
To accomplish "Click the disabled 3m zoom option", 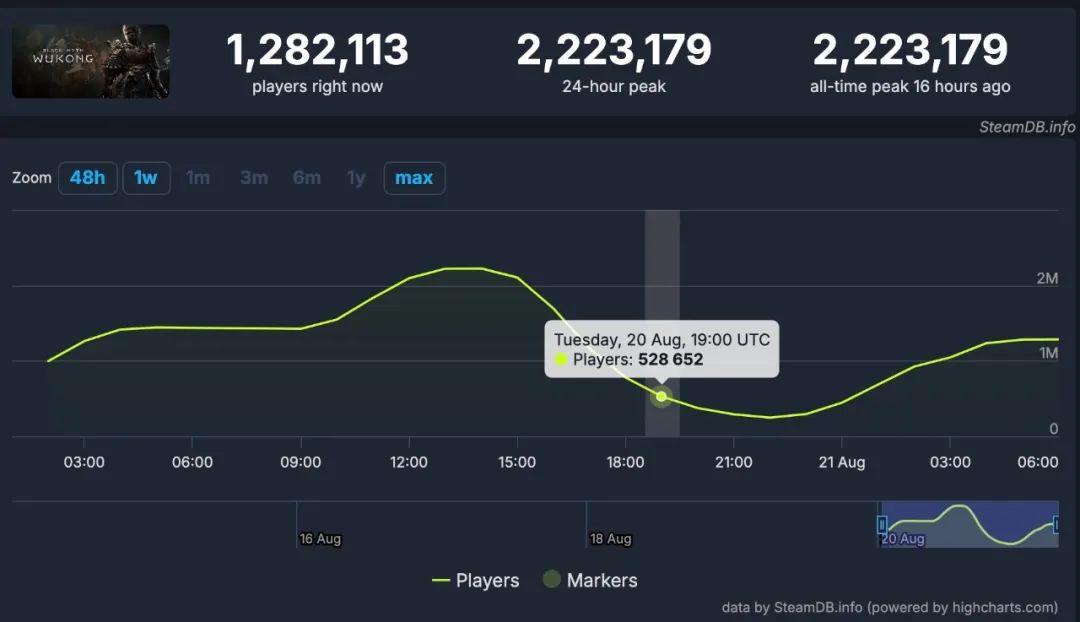I will pyautogui.click(x=253, y=178).
